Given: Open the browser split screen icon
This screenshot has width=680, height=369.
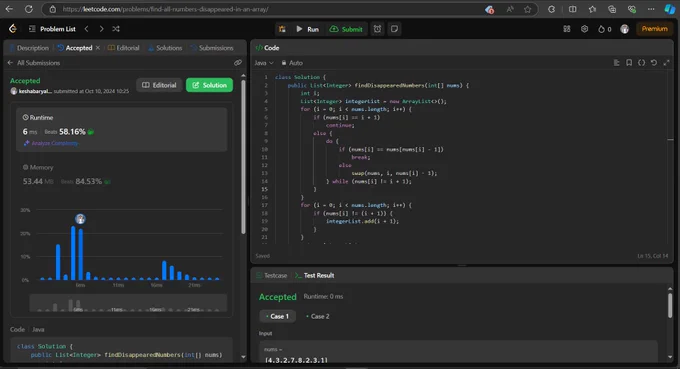Looking at the screenshot, I should tap(572, 9).
